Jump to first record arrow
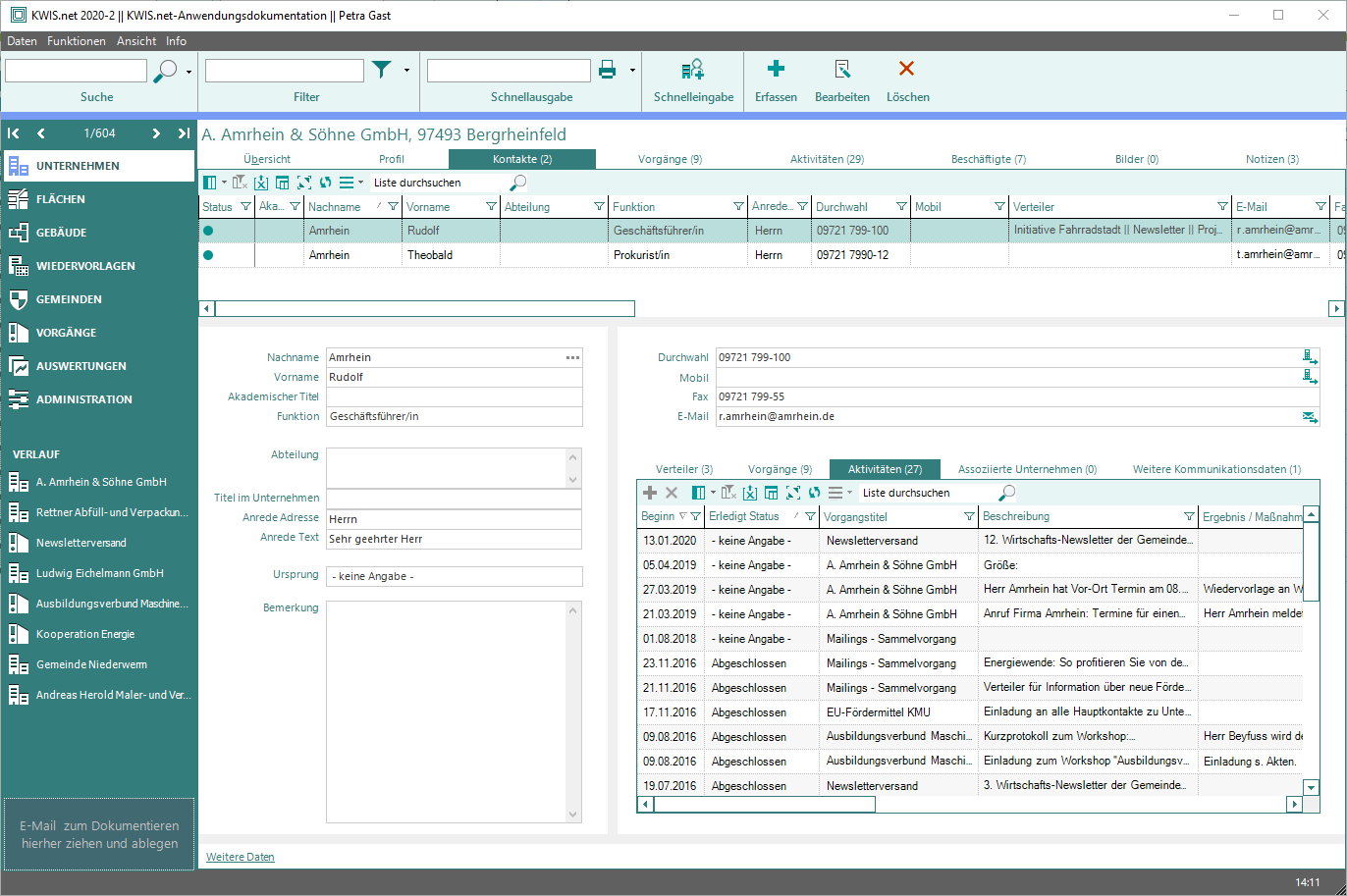Screen dimensions: 1347x896 14,133
